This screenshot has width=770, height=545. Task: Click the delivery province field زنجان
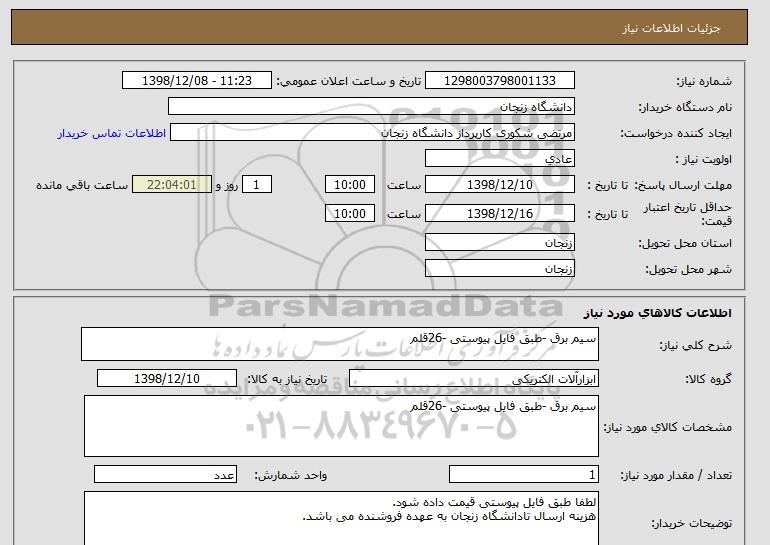click(x=499, y=243)
